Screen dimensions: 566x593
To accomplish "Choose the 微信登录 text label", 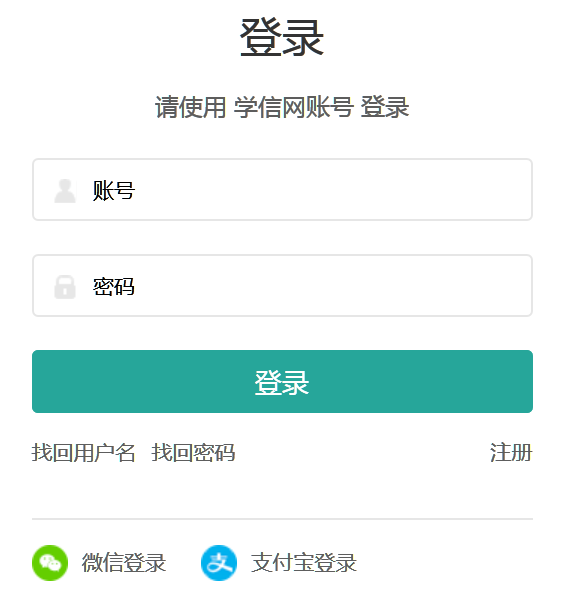I will pos(124,563).
